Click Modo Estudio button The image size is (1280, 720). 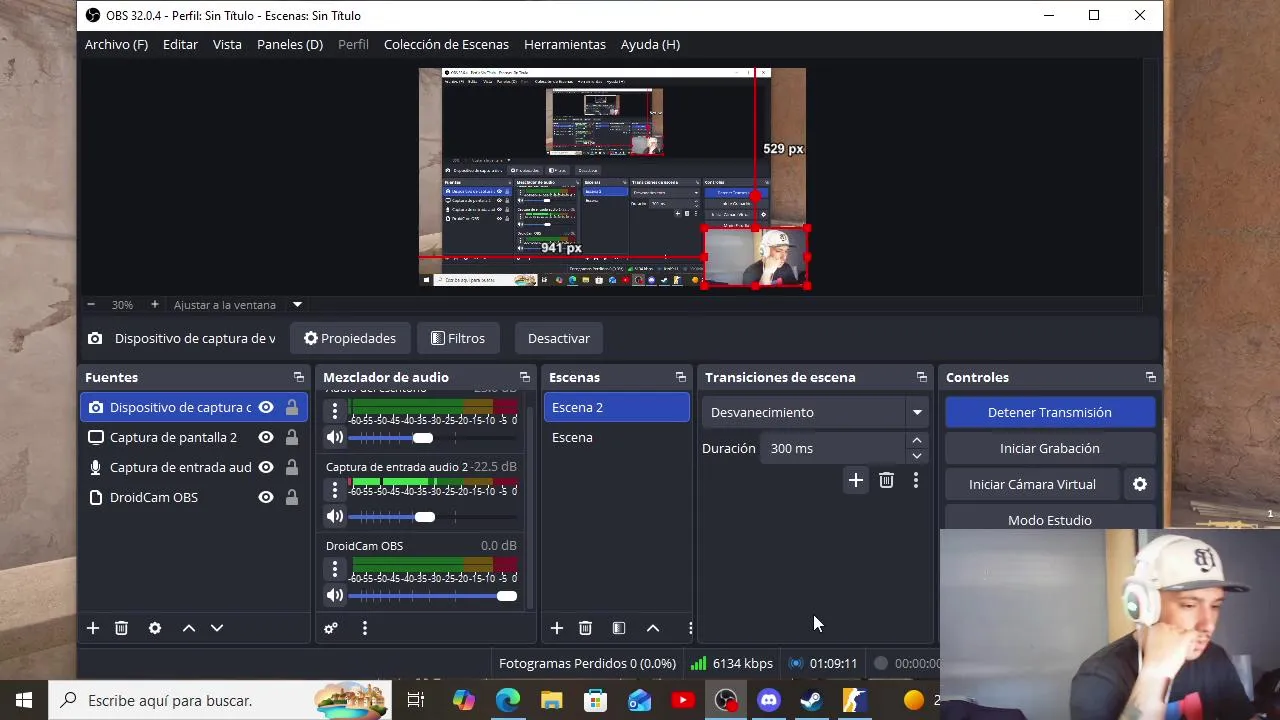(1050, 519)
